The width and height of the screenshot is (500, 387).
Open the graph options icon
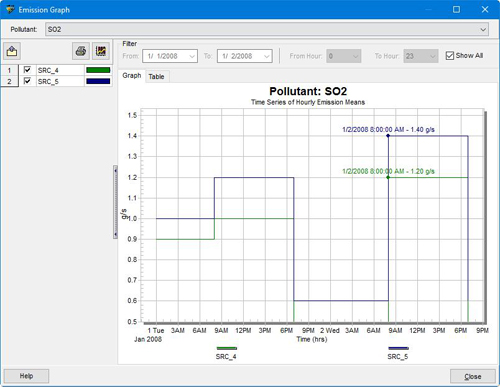pyautogui.click(x=101, y=51)
